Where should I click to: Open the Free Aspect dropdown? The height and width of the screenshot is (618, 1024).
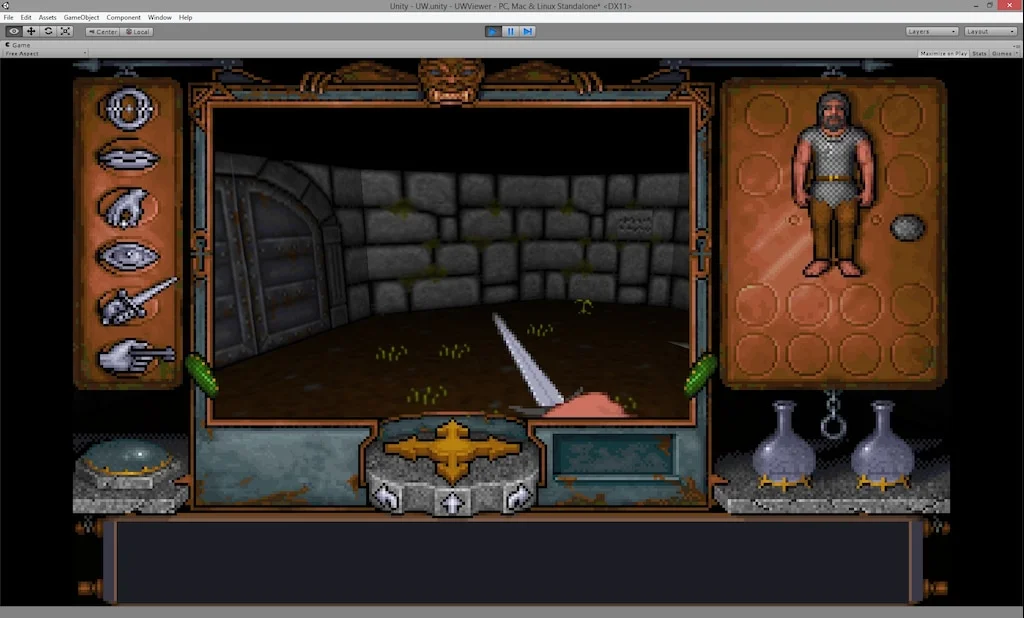point(45,54)
